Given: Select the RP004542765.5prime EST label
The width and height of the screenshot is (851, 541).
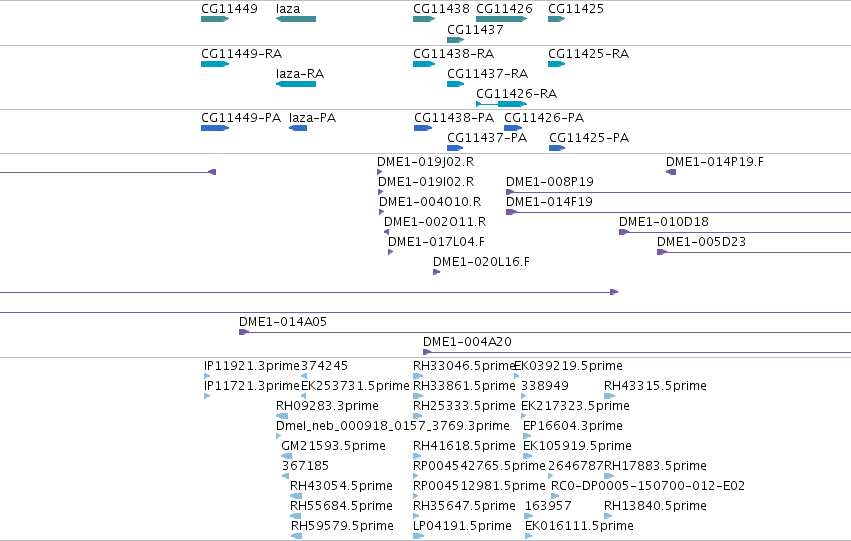Looking at the screenshot, I should (x=479, y=466).
